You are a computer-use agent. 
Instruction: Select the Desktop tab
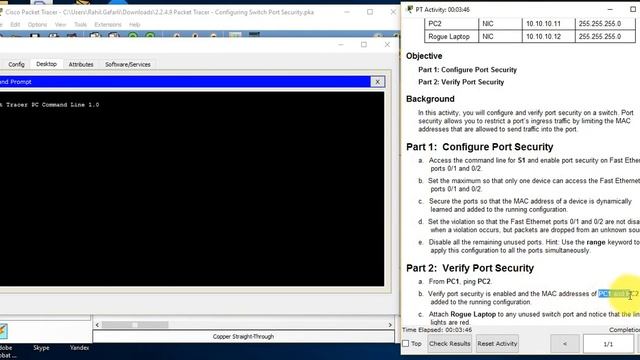[x=46, y=64]
